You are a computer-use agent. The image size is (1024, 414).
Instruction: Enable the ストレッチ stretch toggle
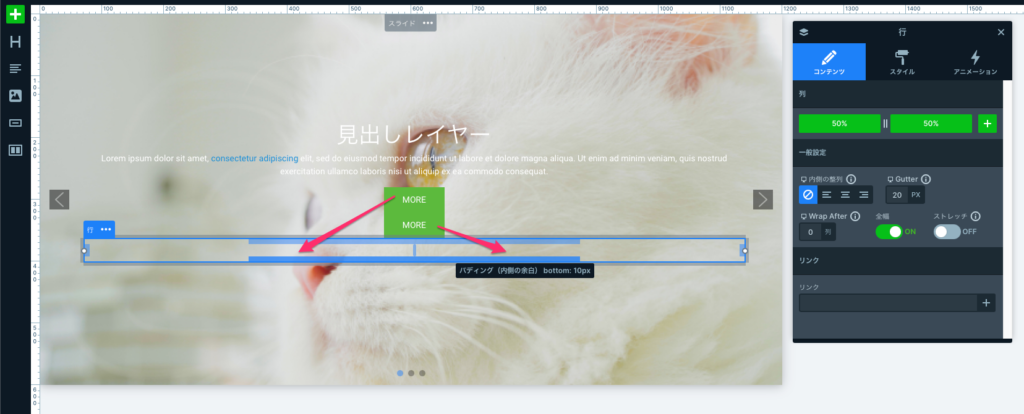[x=946, y=231]
